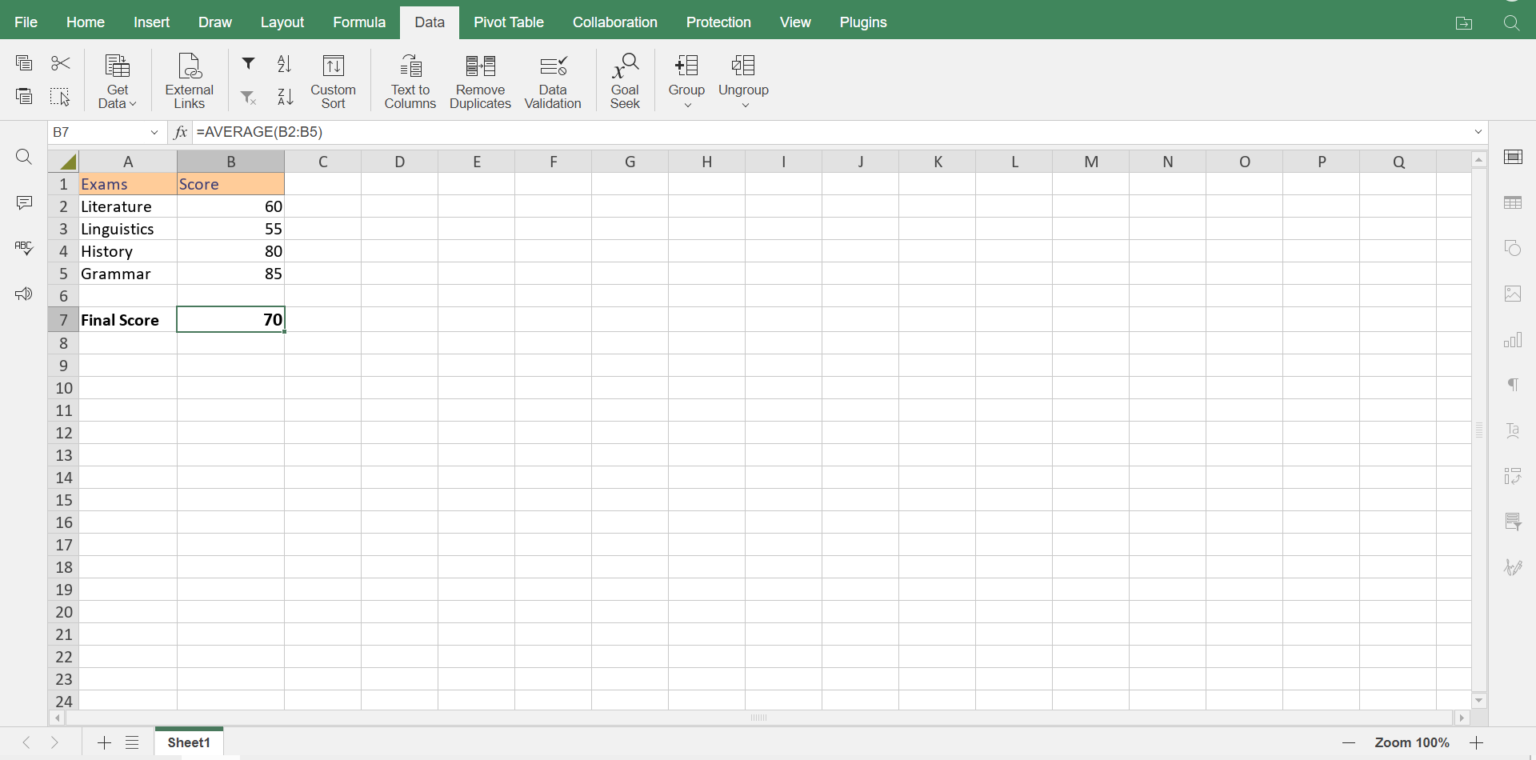Open Image settings in right sidebar
The width and height of the screenshot is (1536, 760).
[x=1513, y=294]
